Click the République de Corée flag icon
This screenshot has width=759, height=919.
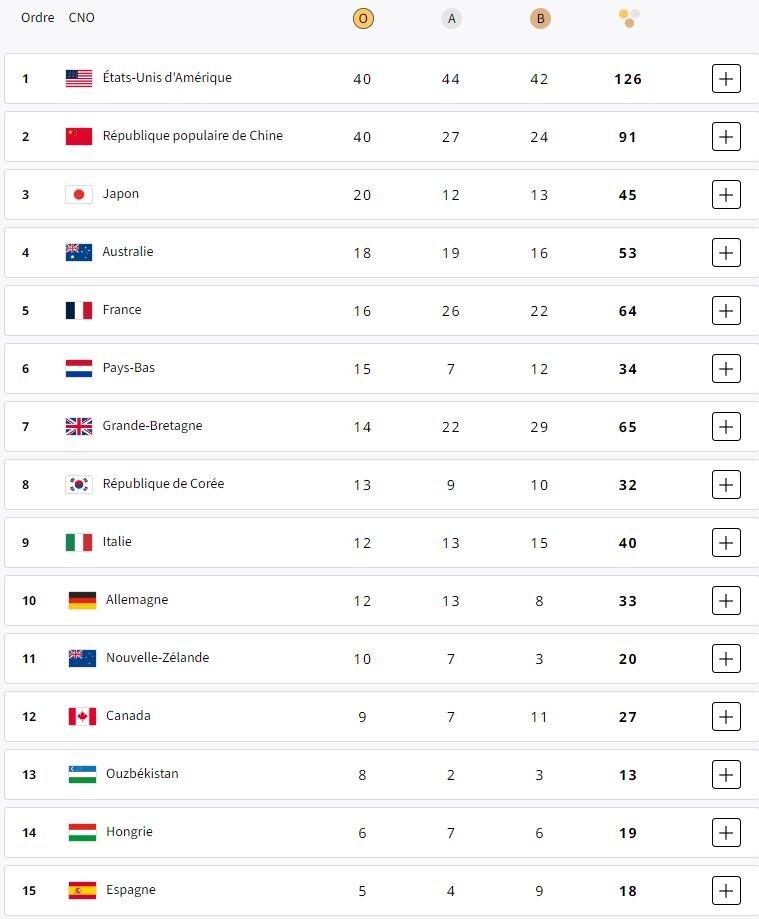[79, 485]
